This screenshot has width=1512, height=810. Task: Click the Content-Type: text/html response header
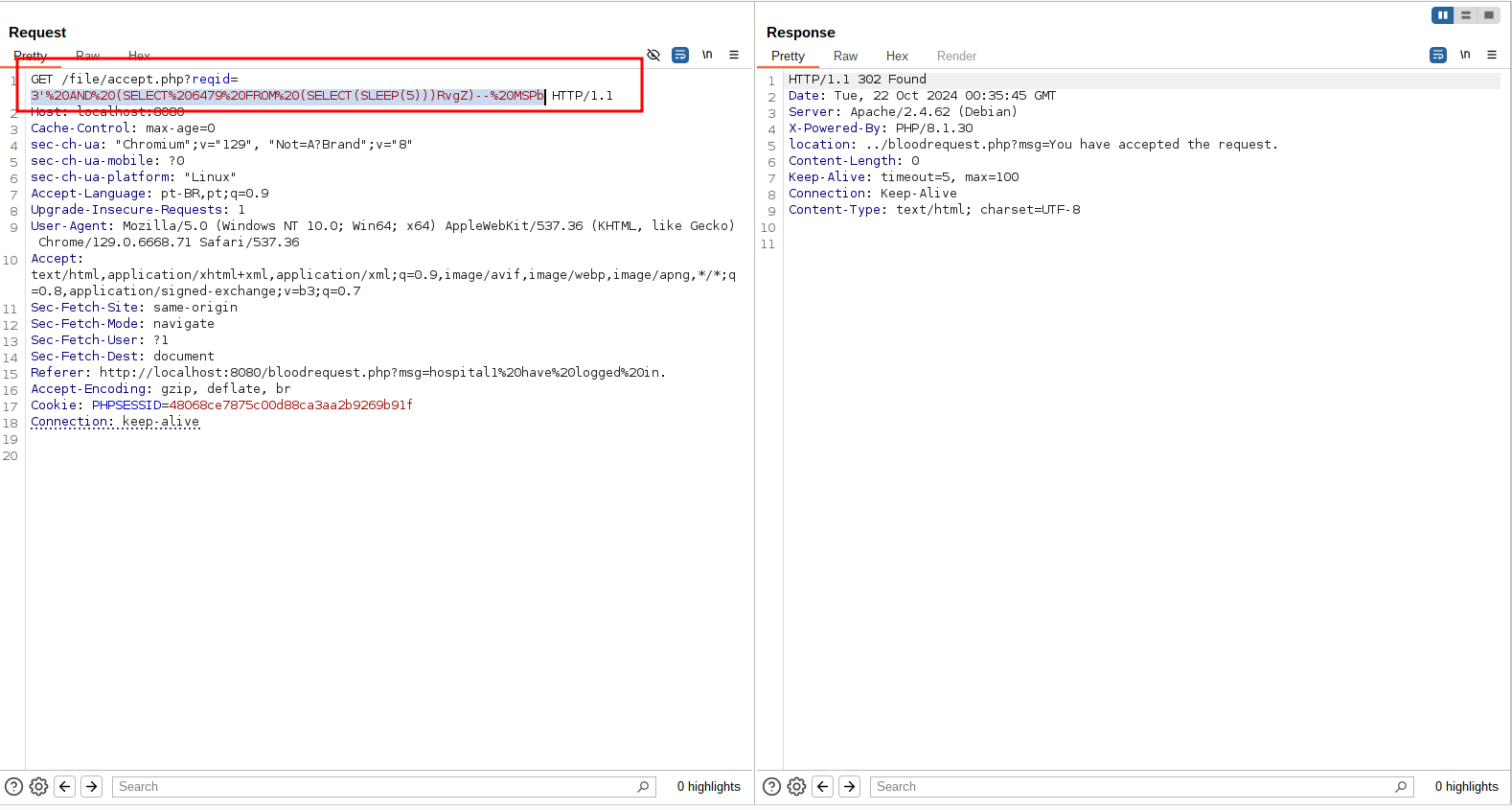pos(934,210)
